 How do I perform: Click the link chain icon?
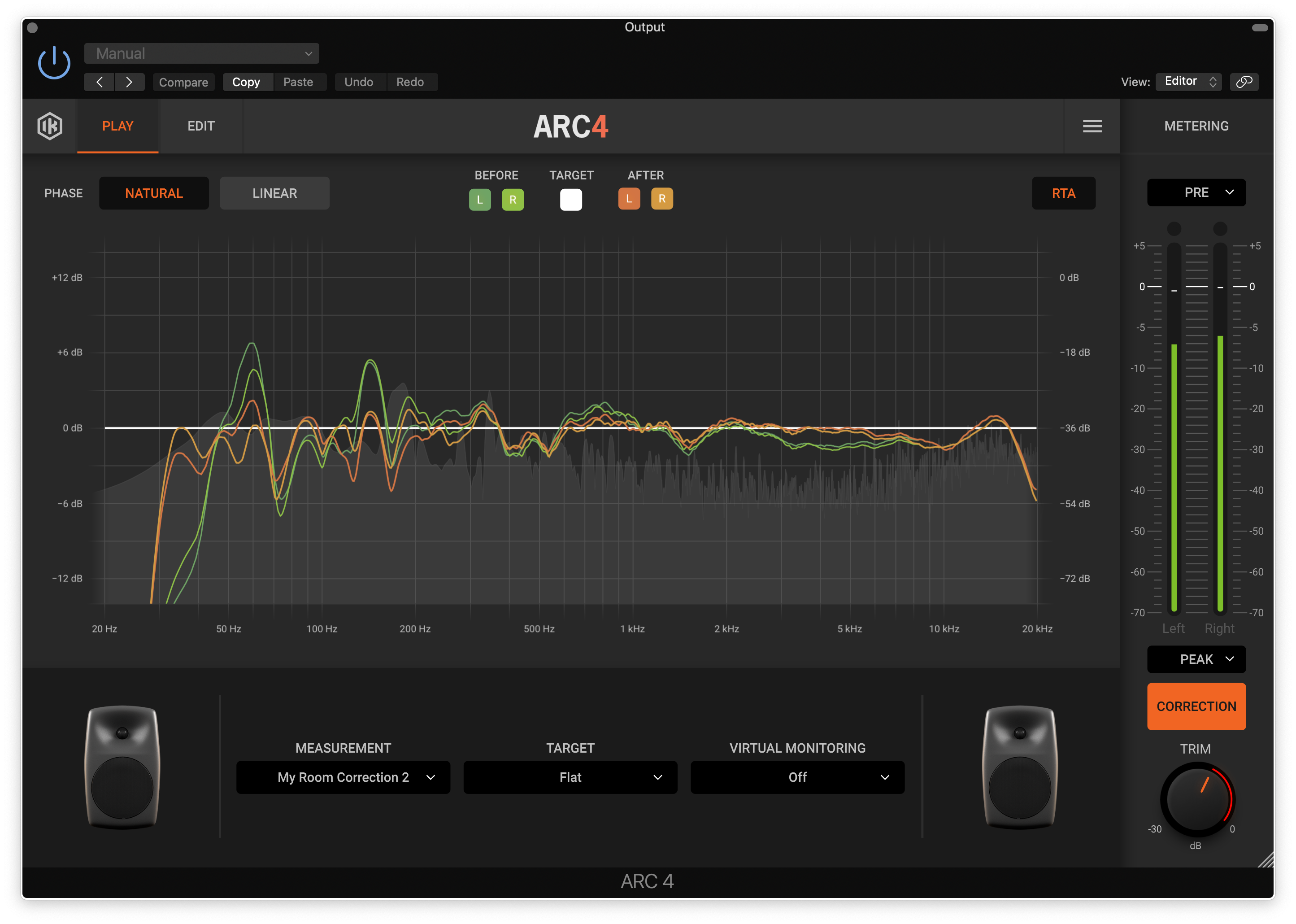tap(1244, 82)
